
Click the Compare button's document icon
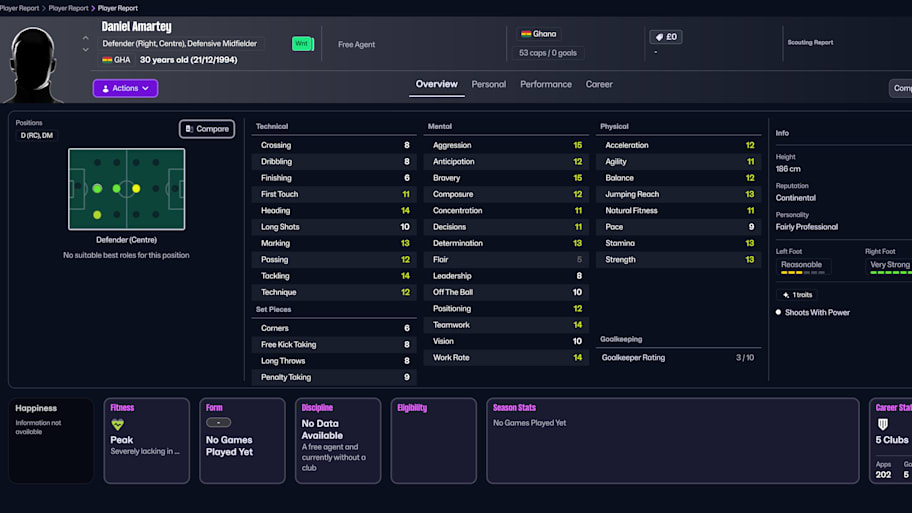(x=189, y=129)
